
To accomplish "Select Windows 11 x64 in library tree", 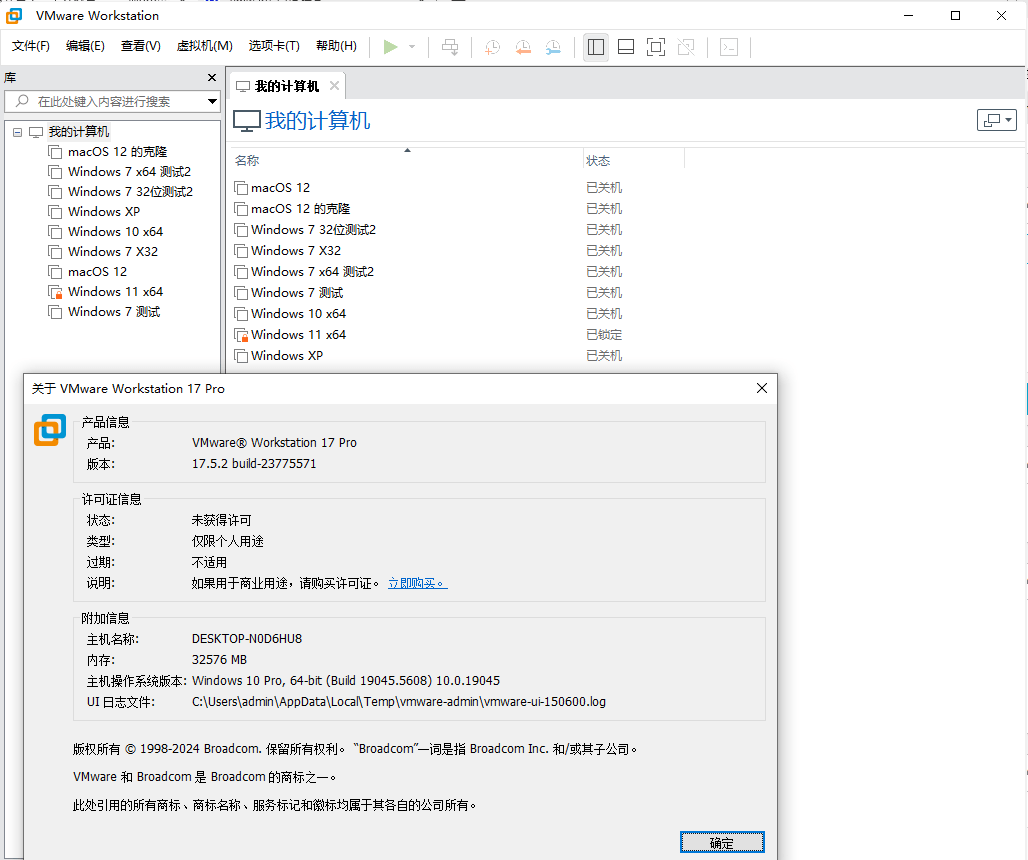I will [x=106, y=292].
